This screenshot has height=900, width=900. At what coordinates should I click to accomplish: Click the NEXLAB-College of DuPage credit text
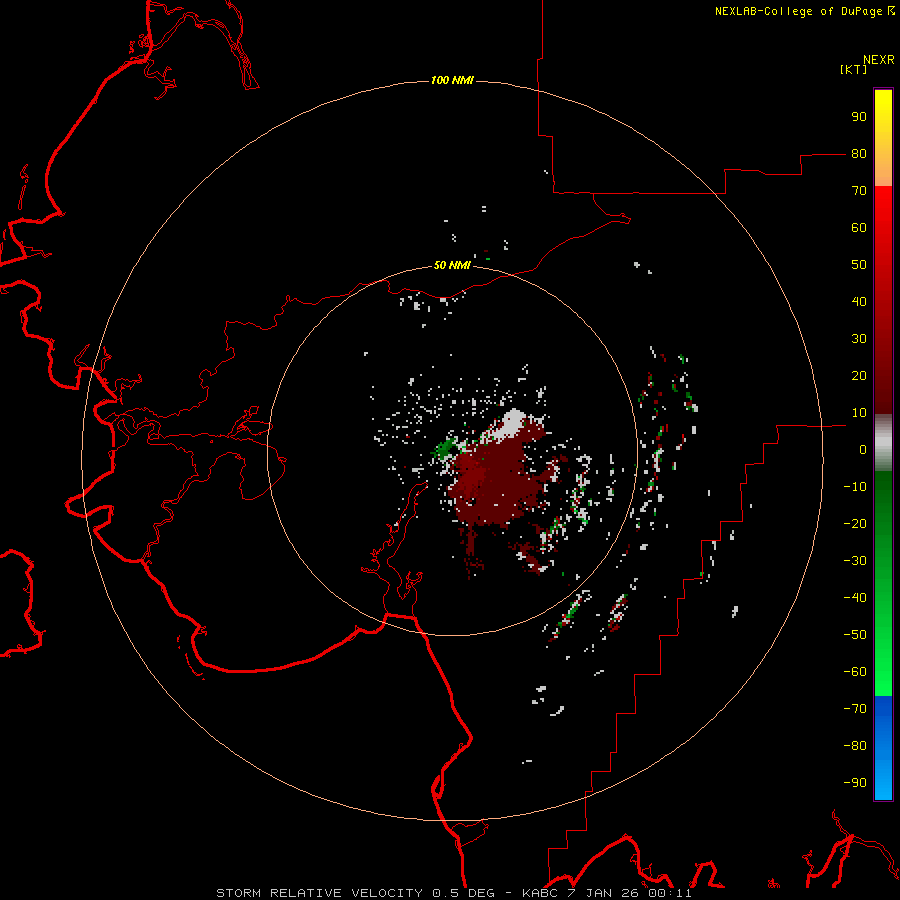799,11
